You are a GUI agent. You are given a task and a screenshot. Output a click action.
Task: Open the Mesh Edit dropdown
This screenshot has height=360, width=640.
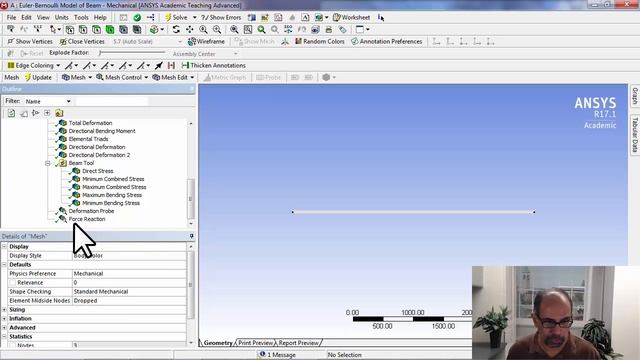pos(173,77)
